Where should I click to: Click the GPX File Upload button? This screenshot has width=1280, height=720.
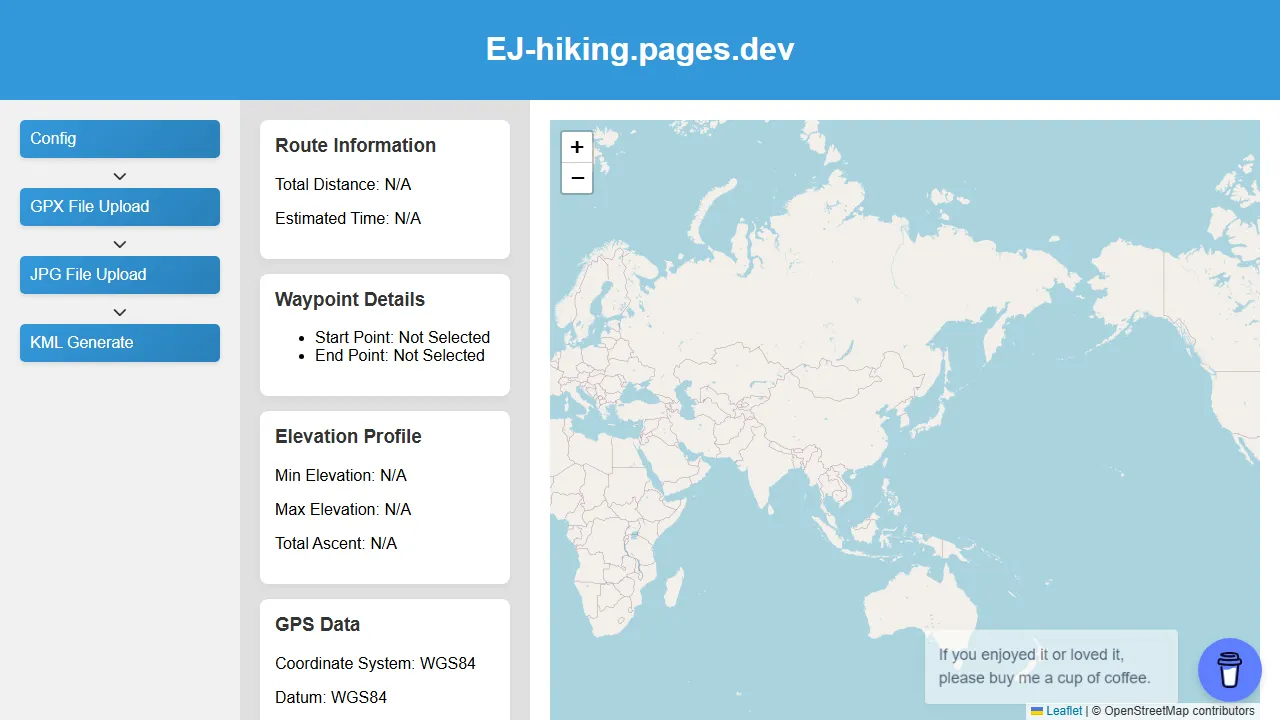pos(119,207)
